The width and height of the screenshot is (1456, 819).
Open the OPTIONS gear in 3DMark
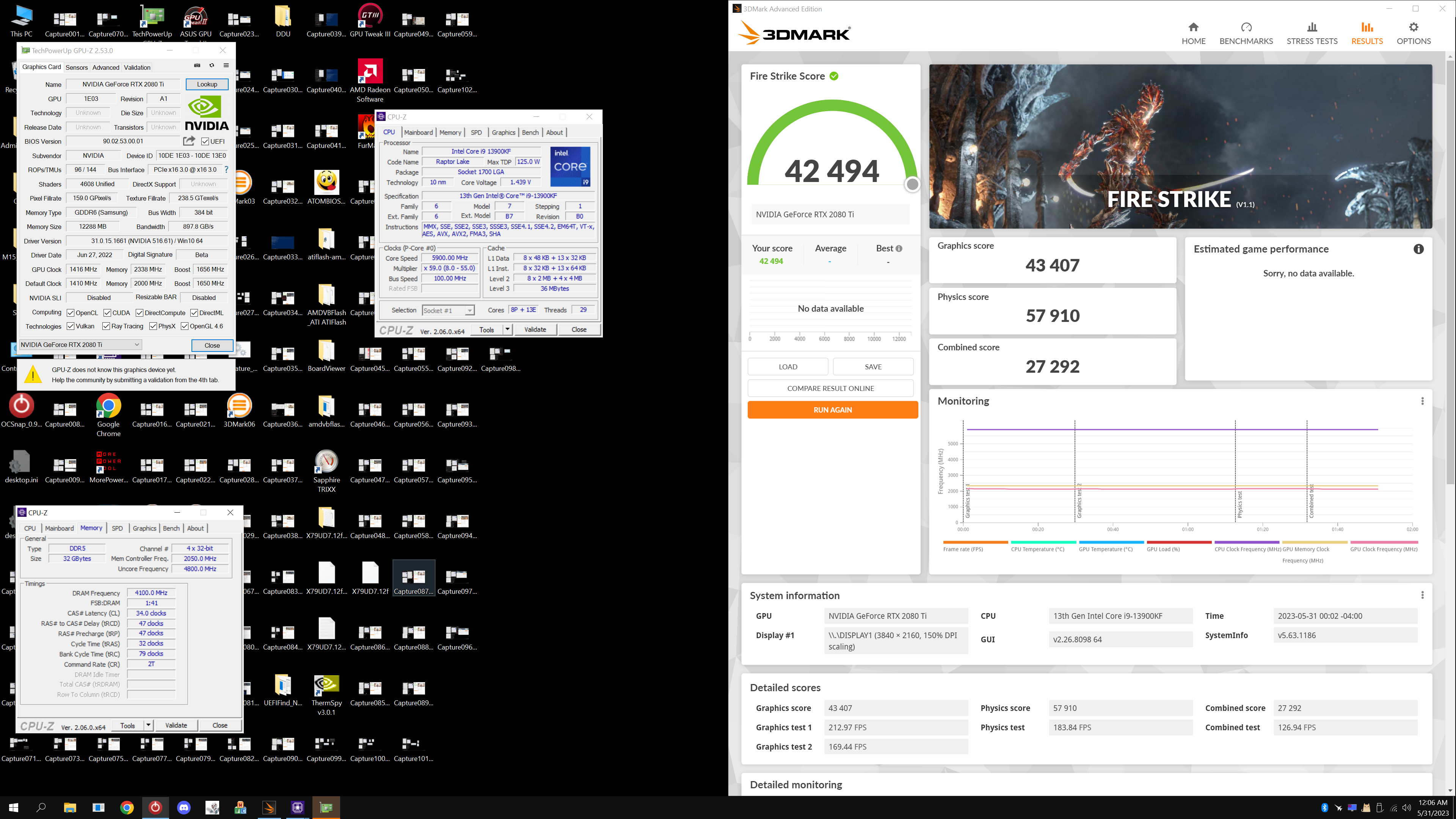pos(1414,33)
